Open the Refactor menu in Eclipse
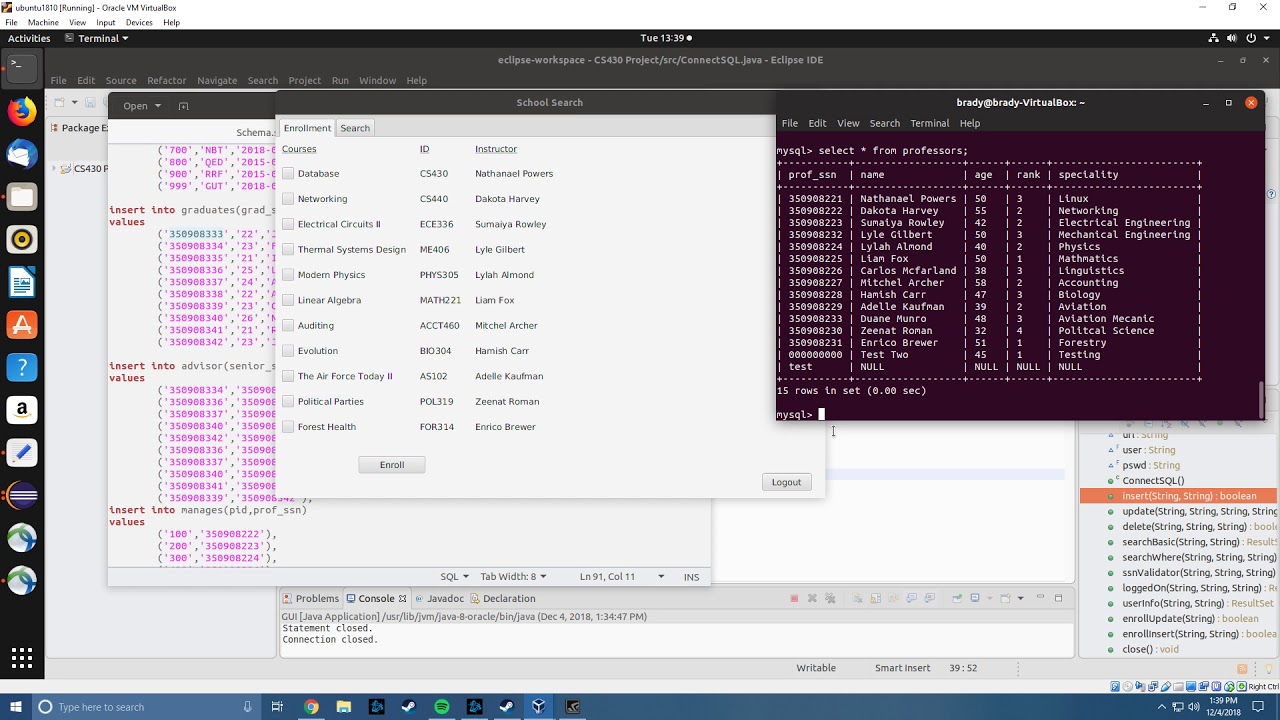The height and width of the screenshot is (720, 1280). (x=166, y=80)
